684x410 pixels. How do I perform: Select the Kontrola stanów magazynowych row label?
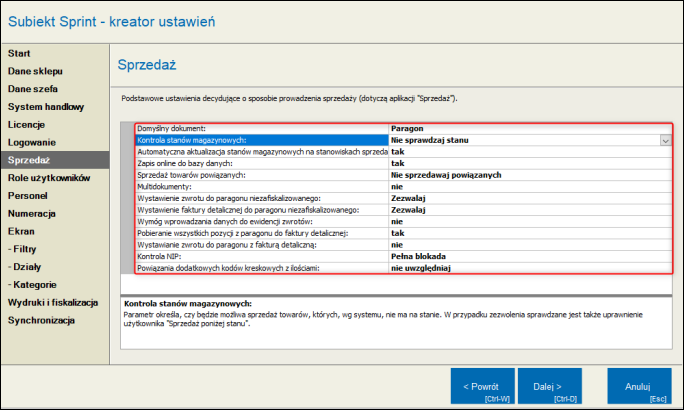click(262, 140)
